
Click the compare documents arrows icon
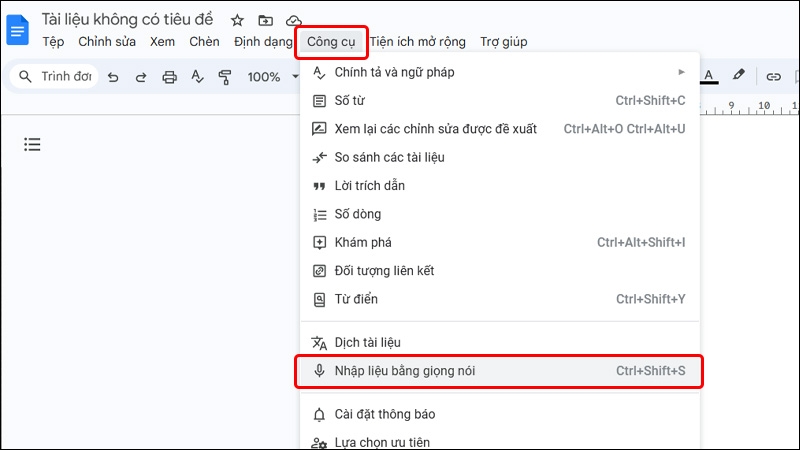point(319,158)
